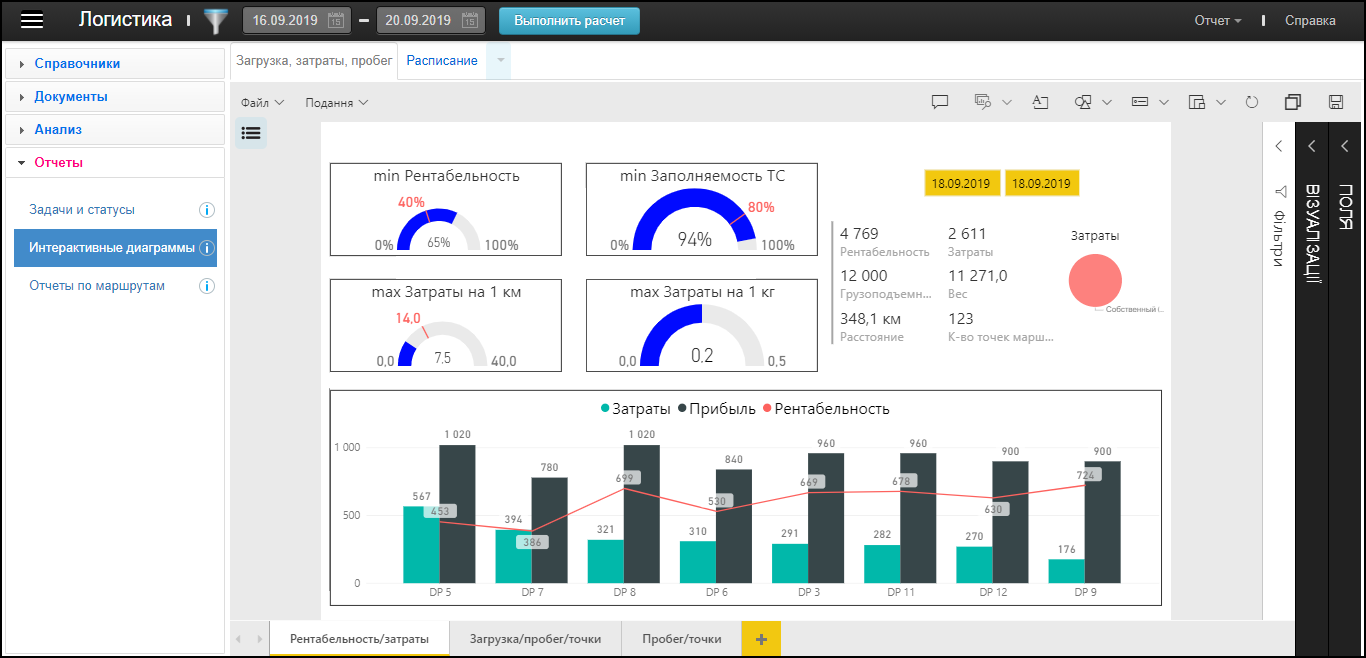The image size is (1366, 658).
Task: Switch to the Расписание tab
Action: coord(442,61)
